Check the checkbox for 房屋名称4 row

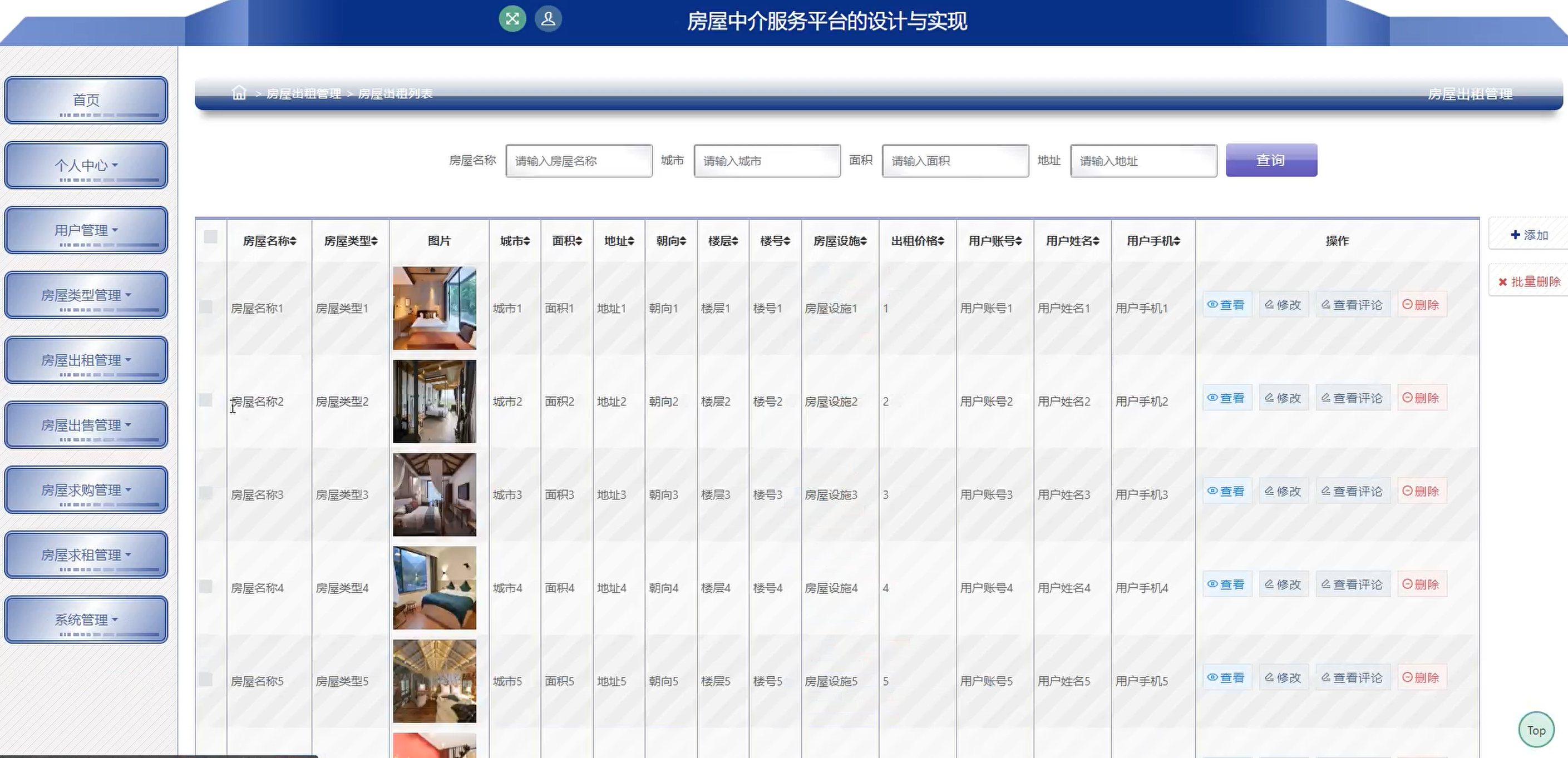206,586
